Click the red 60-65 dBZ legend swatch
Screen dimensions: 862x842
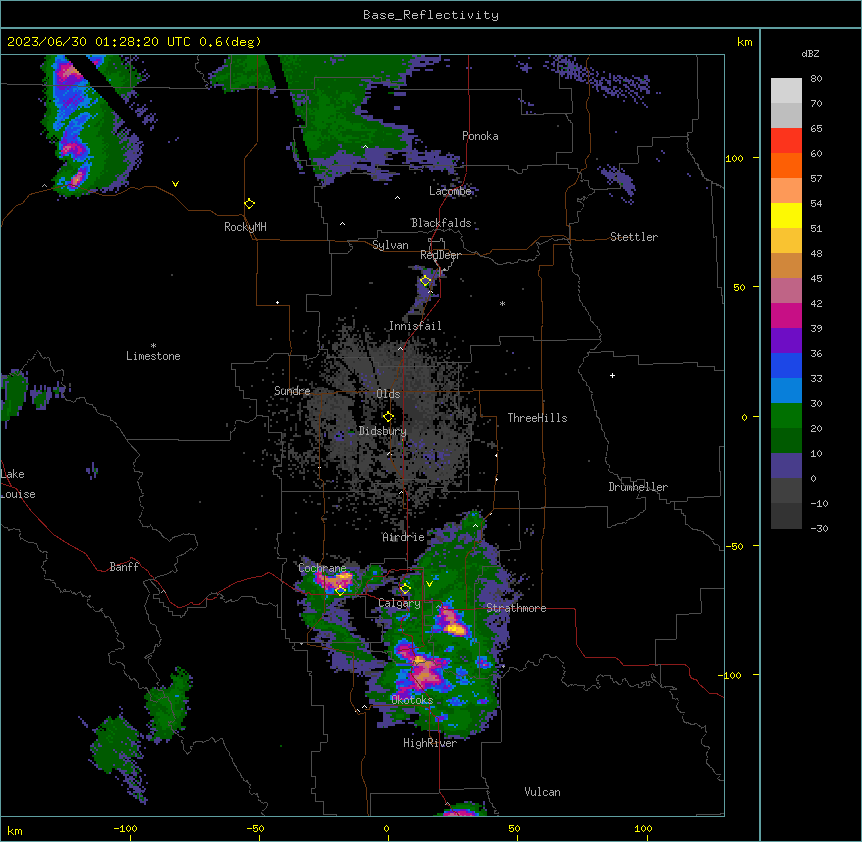click(786, 141)
